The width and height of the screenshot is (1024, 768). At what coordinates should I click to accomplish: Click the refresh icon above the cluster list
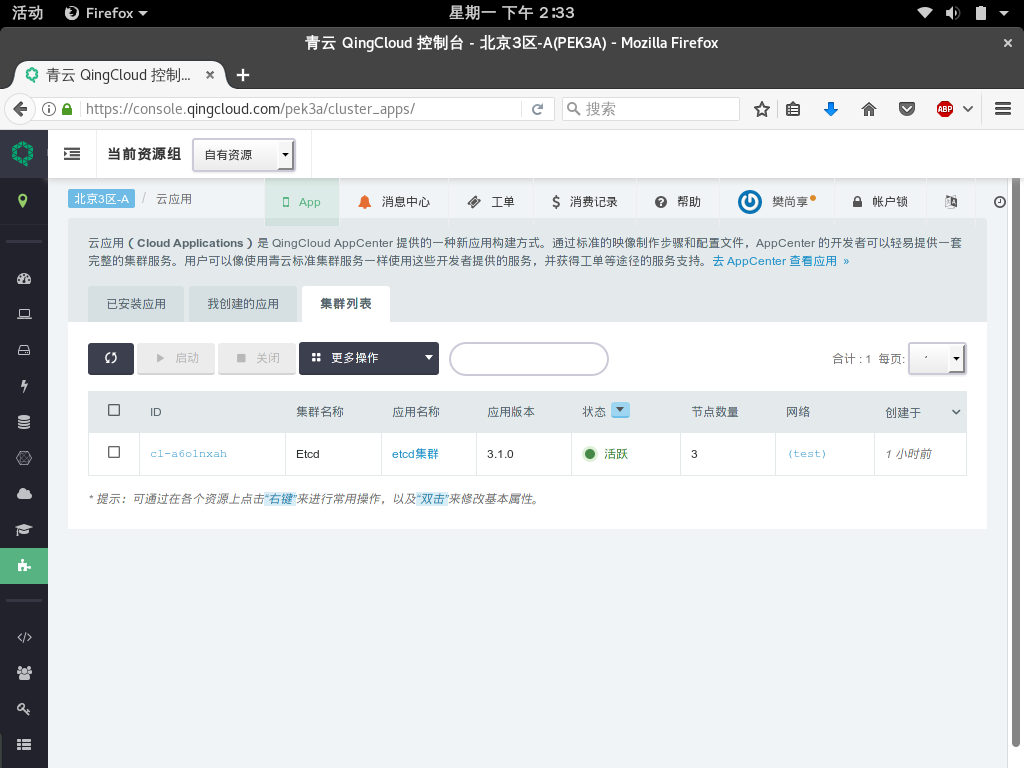point(110,358)
